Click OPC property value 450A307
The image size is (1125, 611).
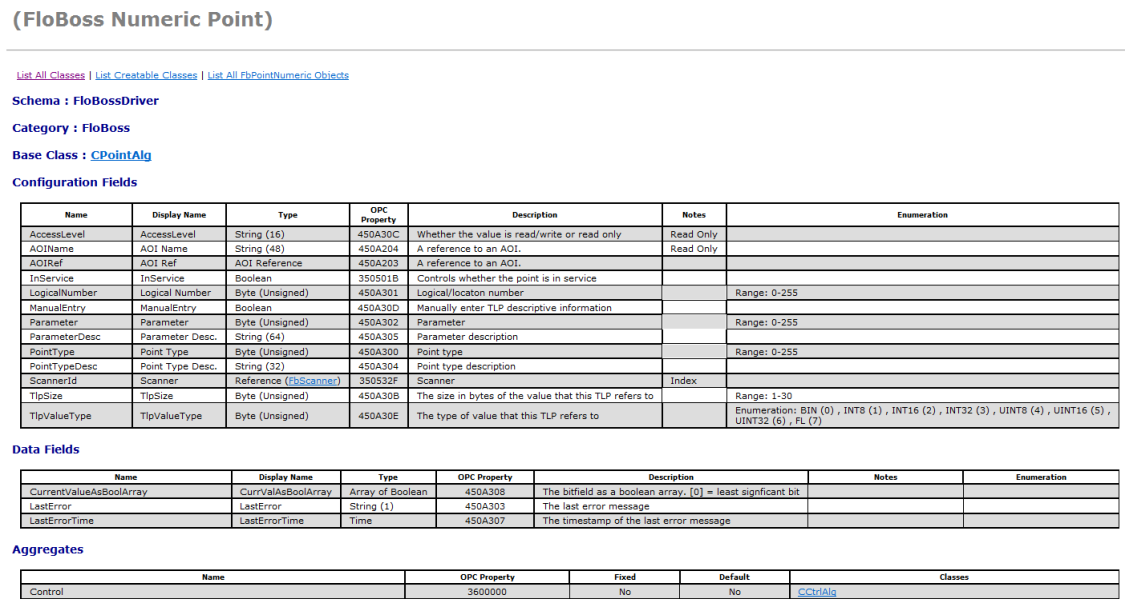pyautogui.click(x=484, y=521)
